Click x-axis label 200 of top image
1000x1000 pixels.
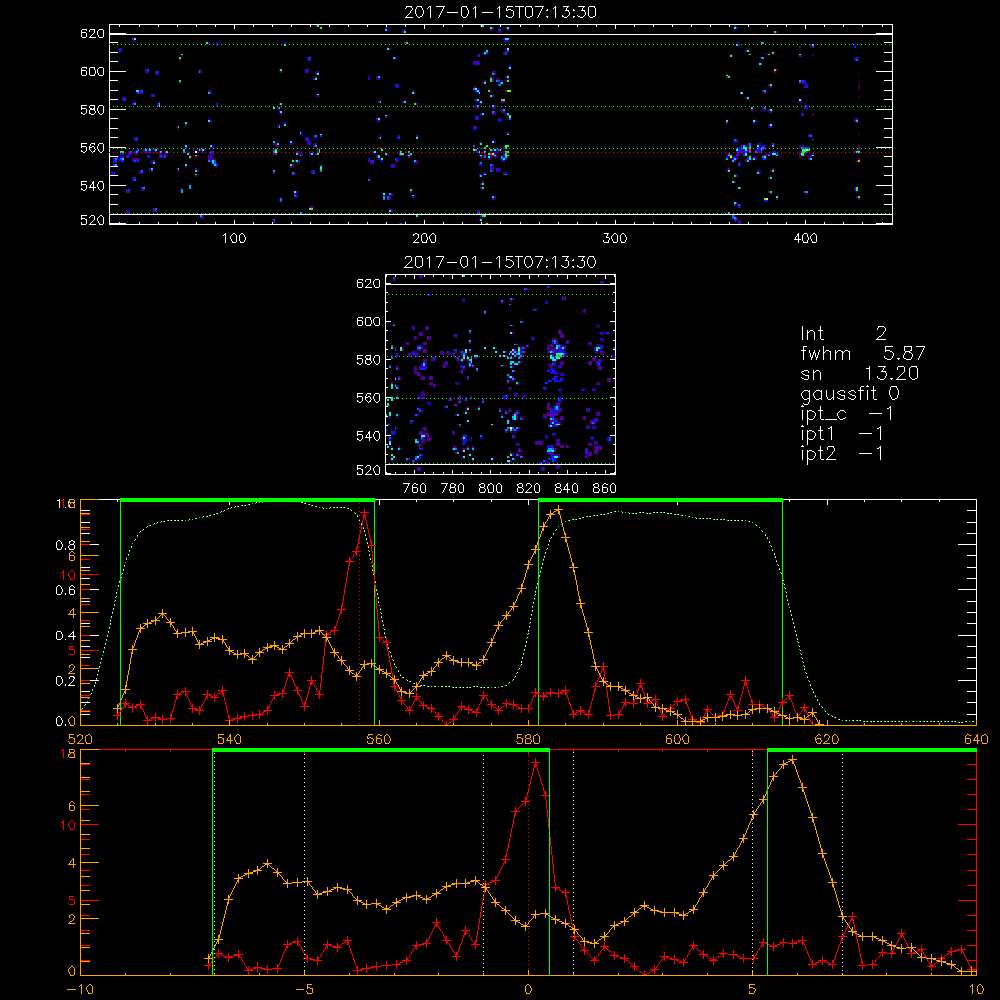pos(424,239)
